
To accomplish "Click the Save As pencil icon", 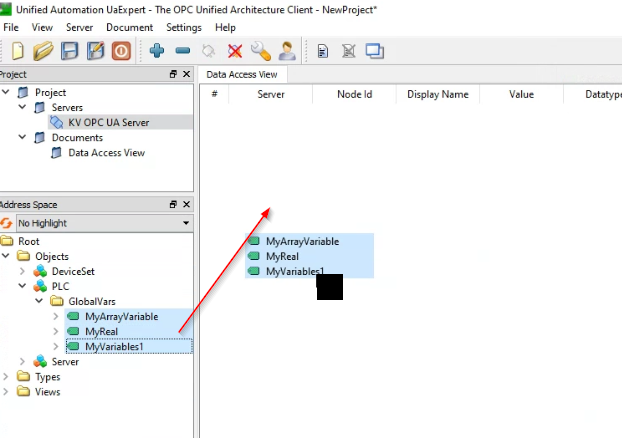I will (95, 51).
